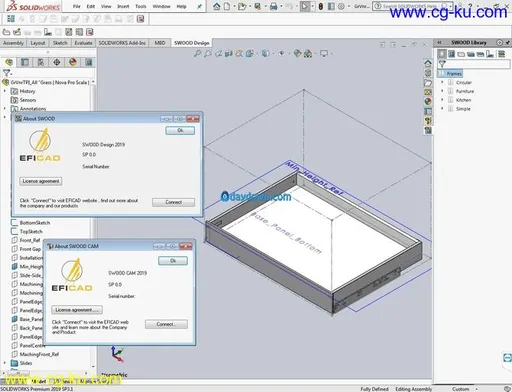The image size is (512, 392).
Task: Click the Rebuild traffic light icon
Action: point(321,6)
